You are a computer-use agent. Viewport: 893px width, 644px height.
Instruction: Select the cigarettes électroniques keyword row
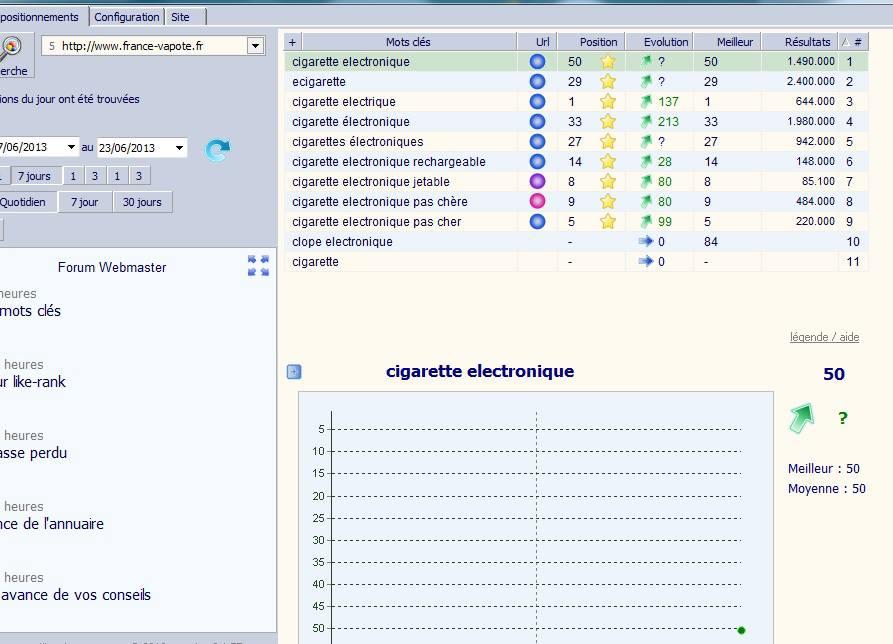(576, 141)
